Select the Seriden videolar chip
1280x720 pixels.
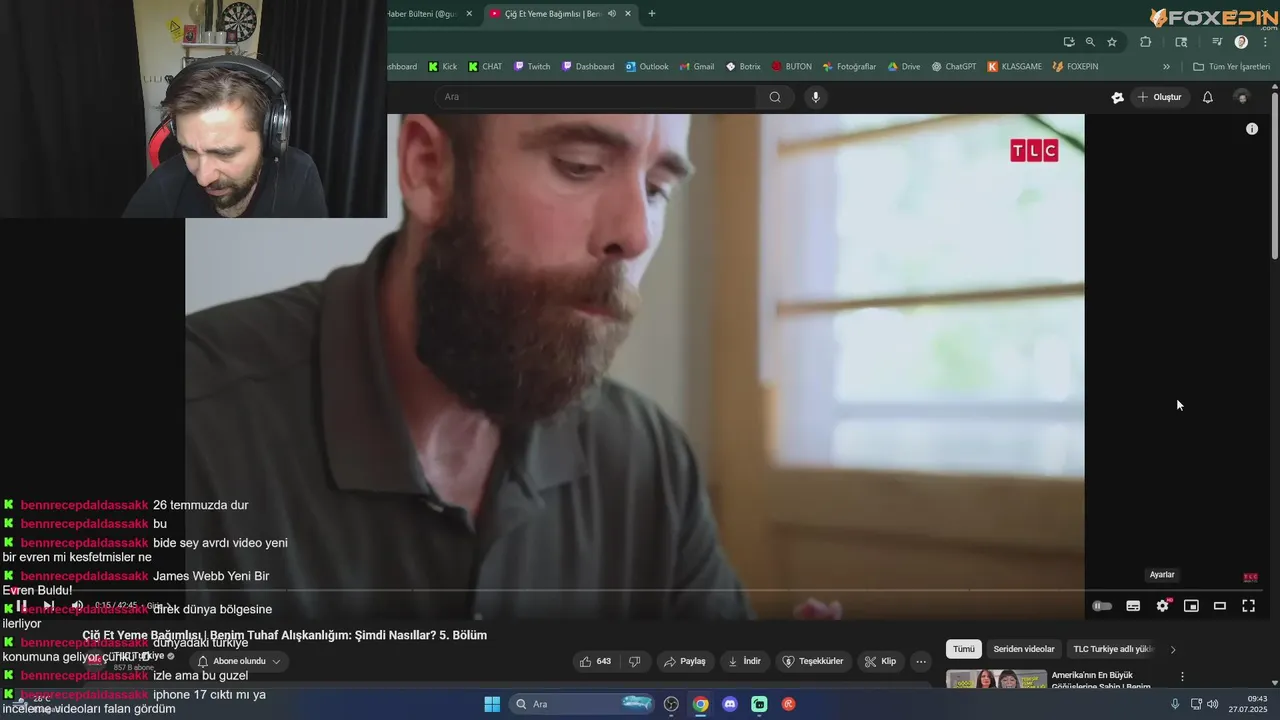(x=1024, y=649)
